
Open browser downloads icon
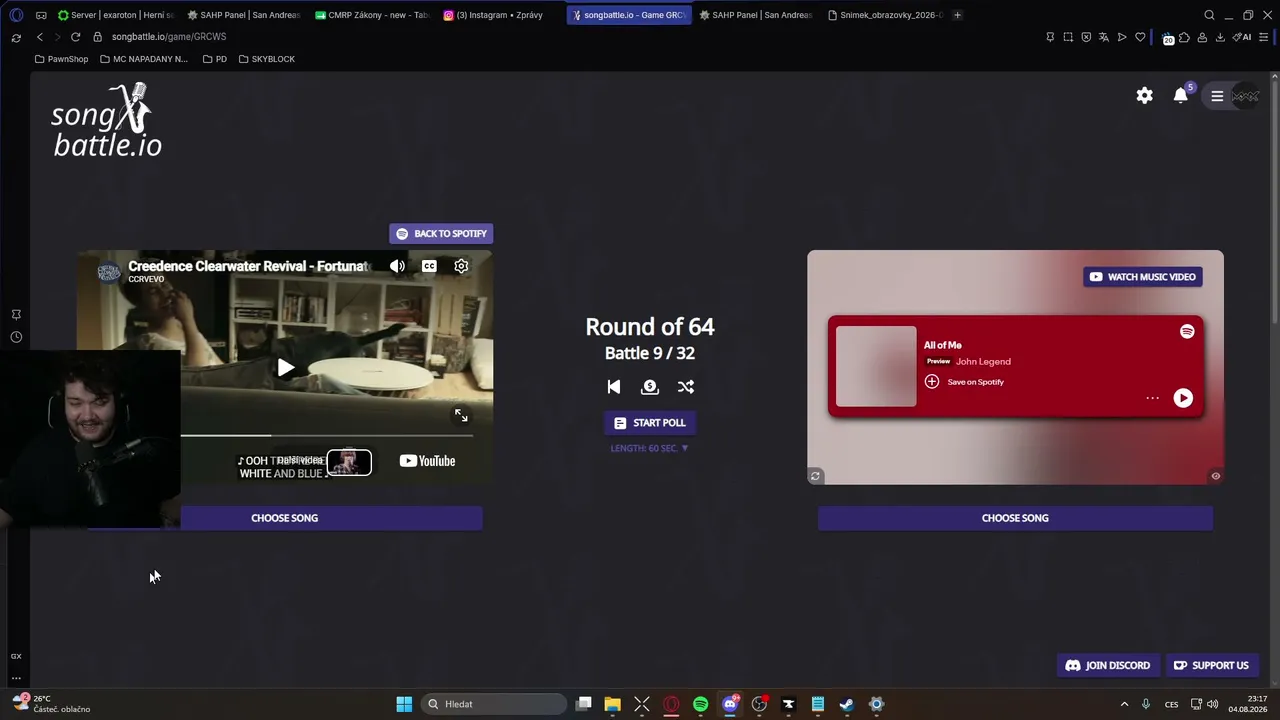(x=1220, y=37)
